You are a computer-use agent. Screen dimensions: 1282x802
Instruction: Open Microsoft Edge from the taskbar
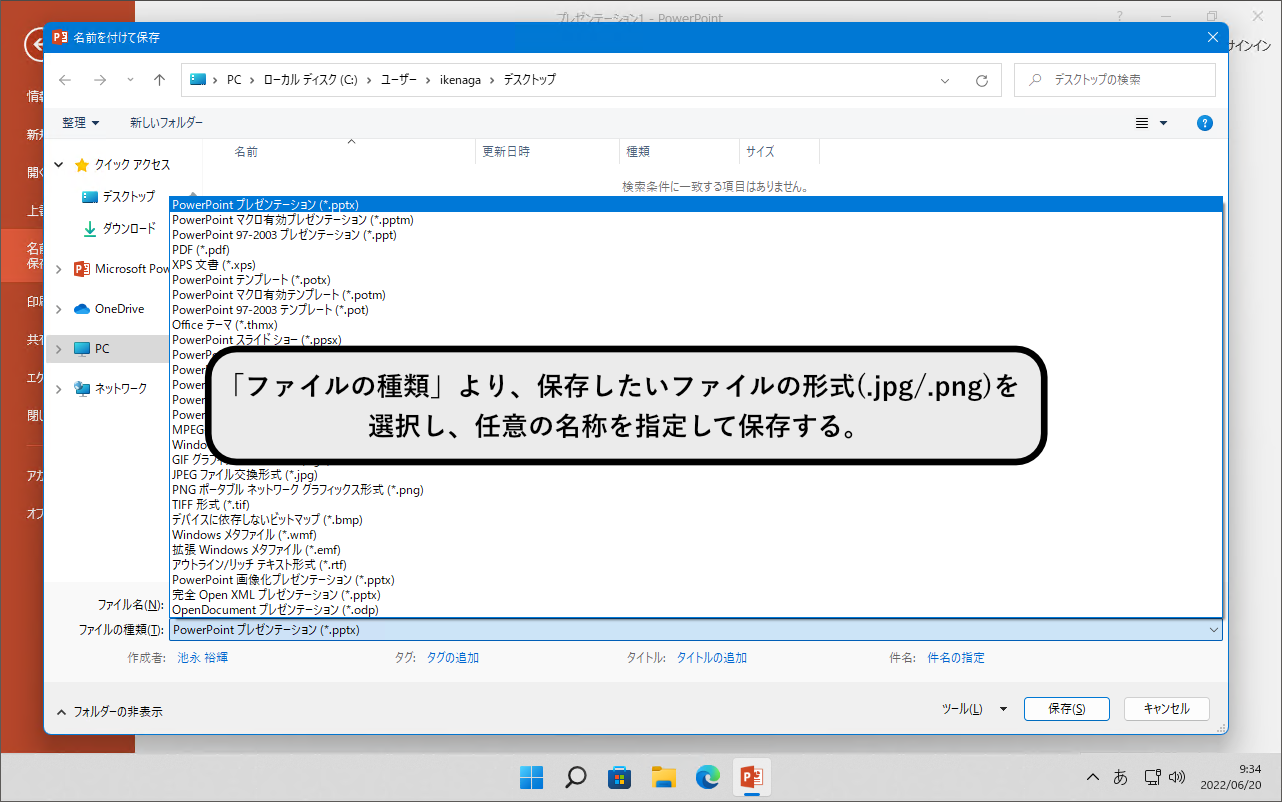coord(707,777)
